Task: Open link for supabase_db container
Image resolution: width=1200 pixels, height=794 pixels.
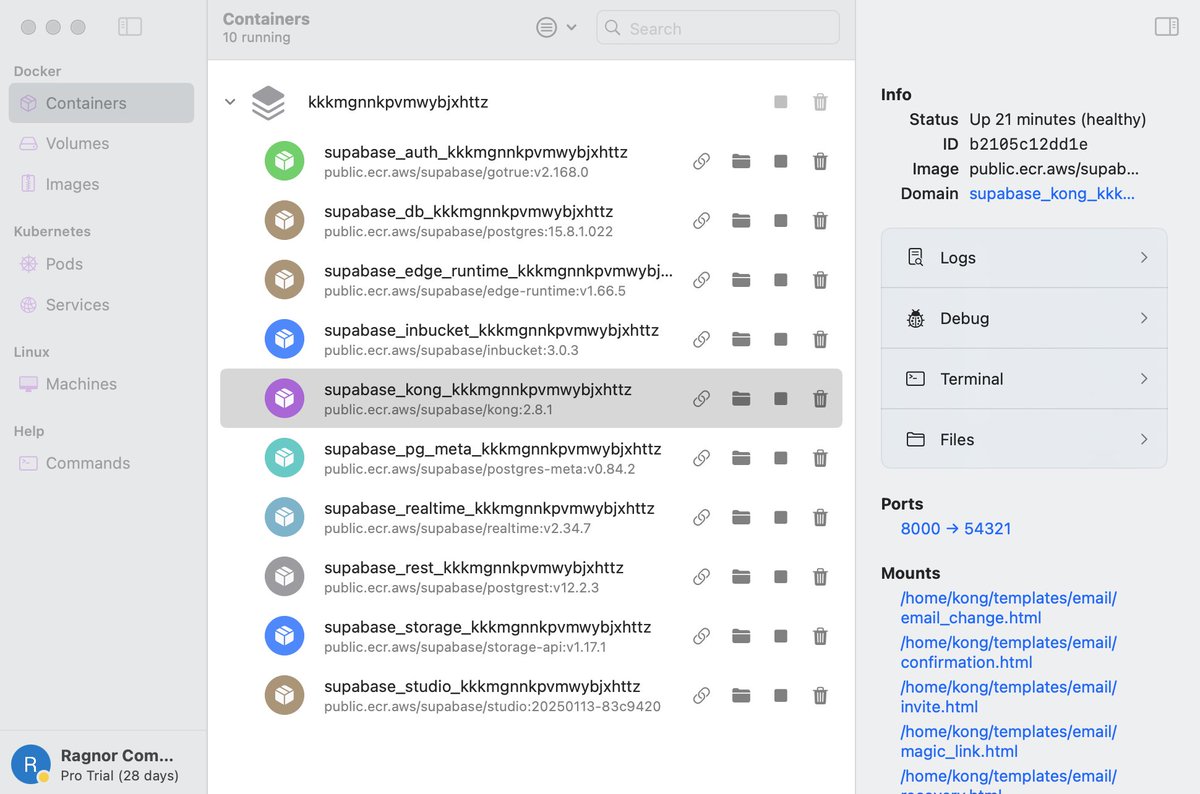Action: [x=702, y=221]
